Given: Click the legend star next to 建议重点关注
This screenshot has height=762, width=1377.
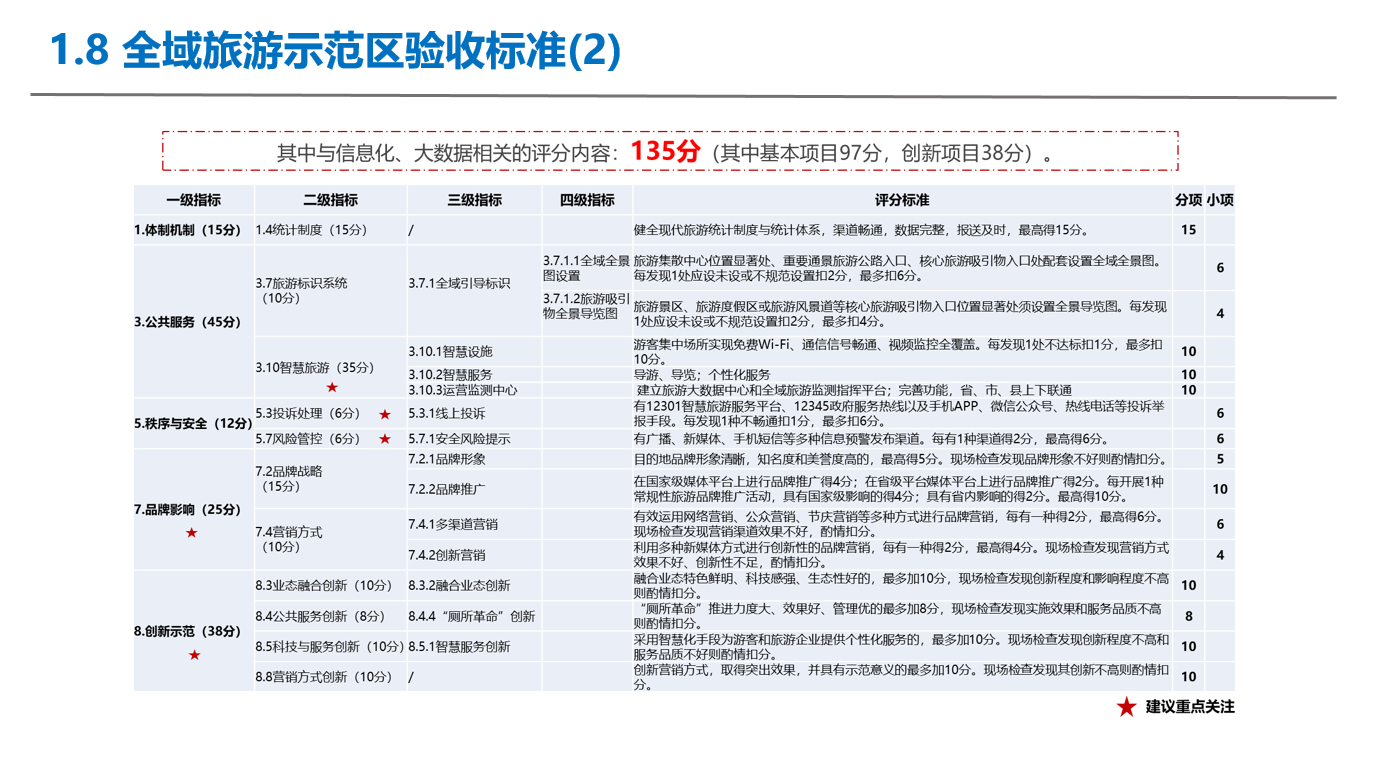Looking at the screenshot, I should click(1126, 707).
